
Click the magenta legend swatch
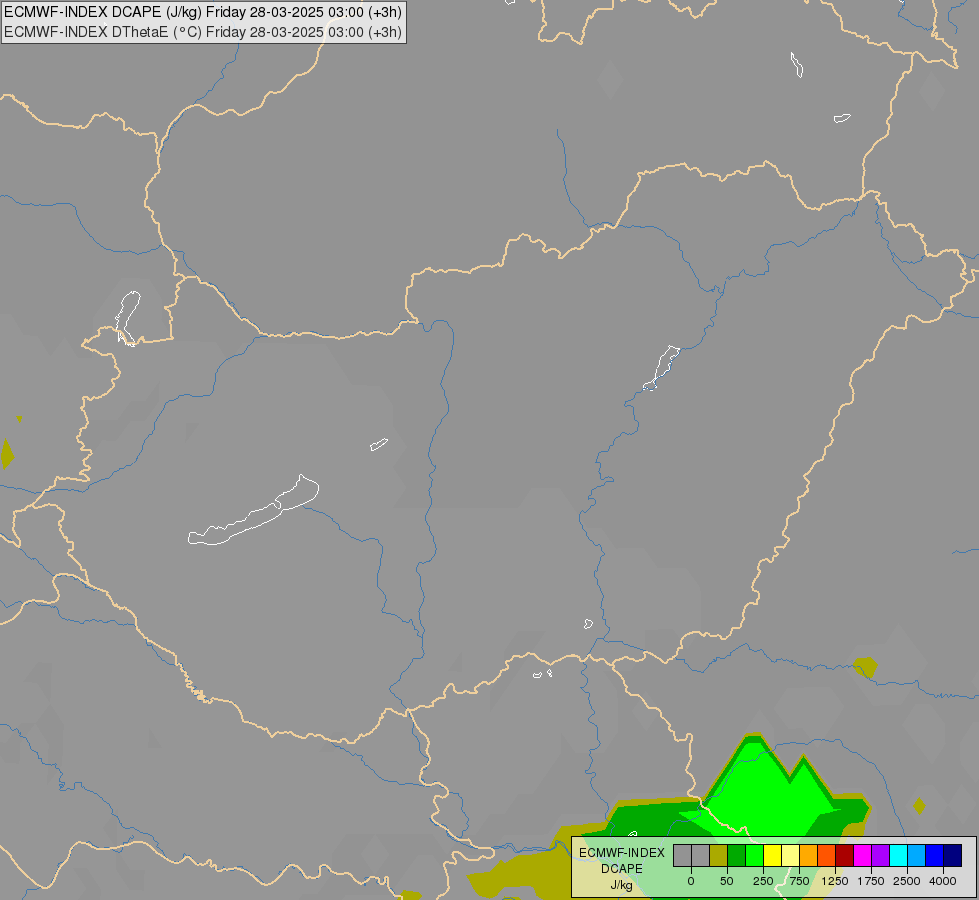863,855
